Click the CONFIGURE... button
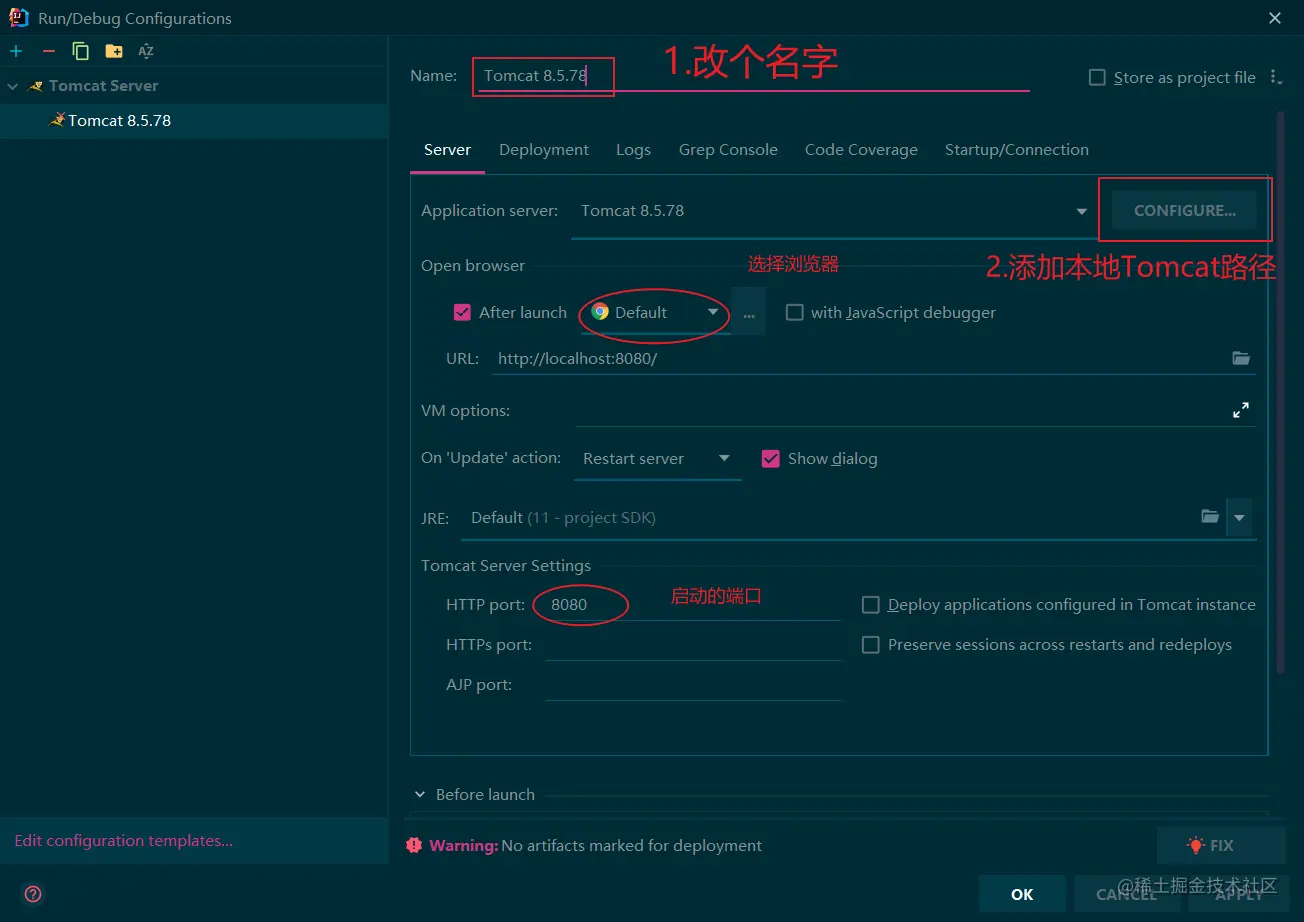 click(x=1185, y=211)
